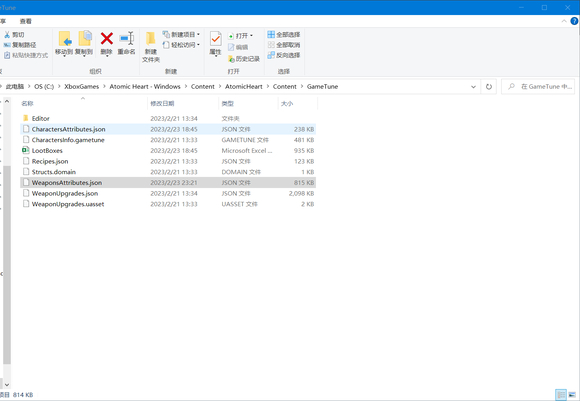This screenshot has width=580, height=401.
Task: Select WeaponUpgrades.uasset file
Action: click(168, 204)
